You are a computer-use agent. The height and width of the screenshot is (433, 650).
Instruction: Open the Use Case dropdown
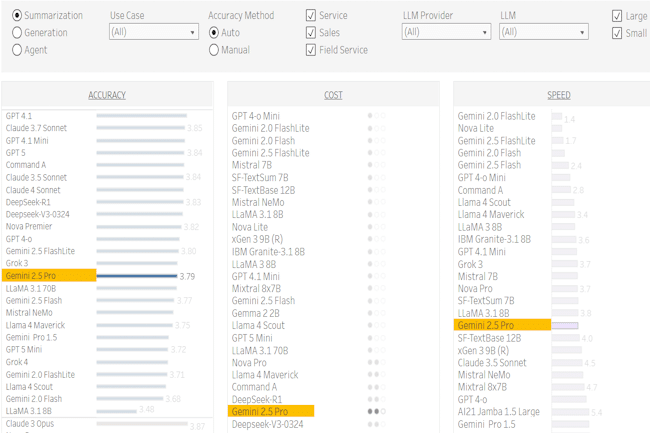click(154, 31)
